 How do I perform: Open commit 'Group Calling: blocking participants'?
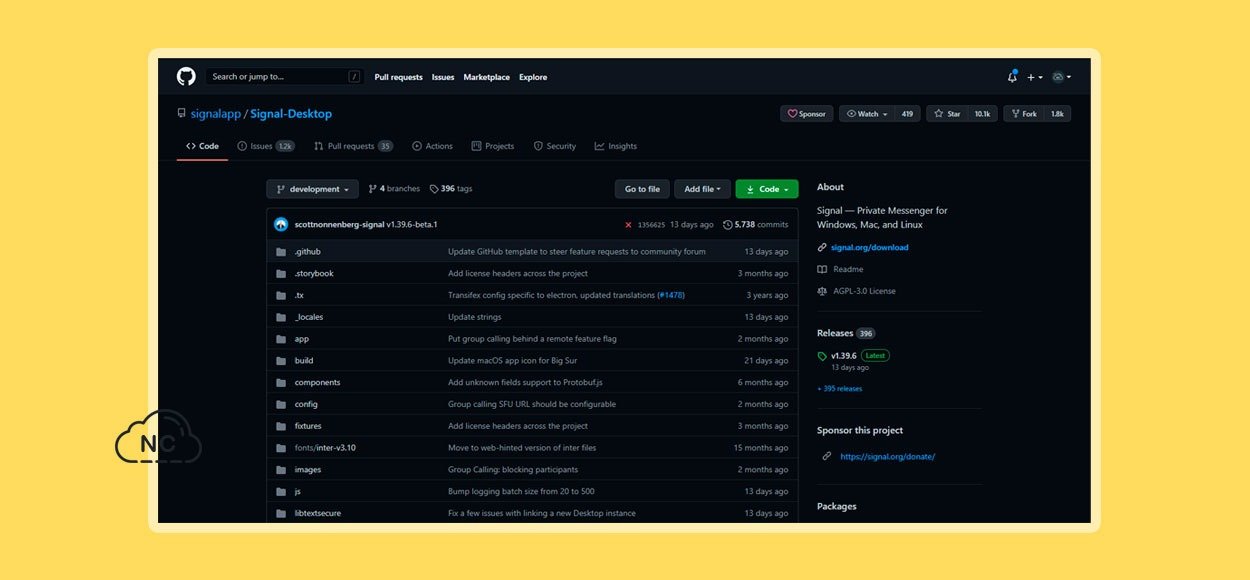(x=513, y=470)
